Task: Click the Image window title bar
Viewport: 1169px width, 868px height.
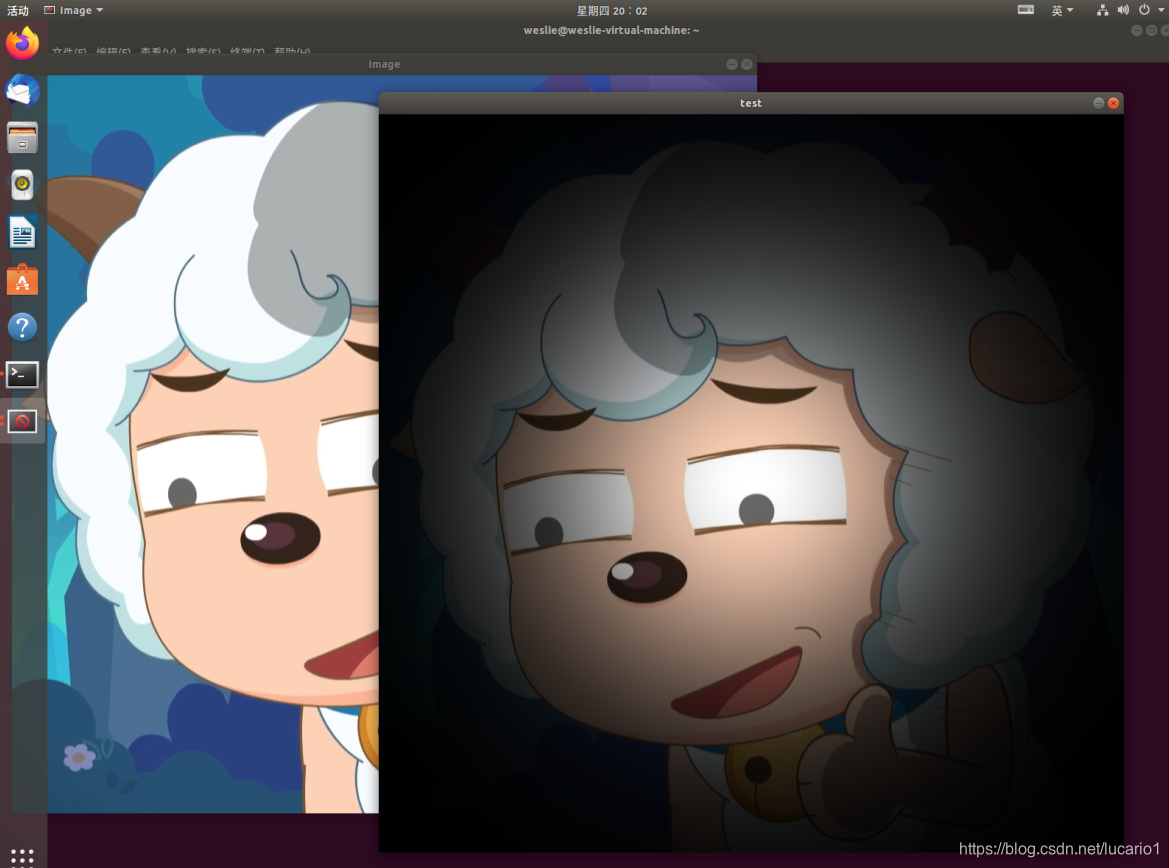Action: 384,64
